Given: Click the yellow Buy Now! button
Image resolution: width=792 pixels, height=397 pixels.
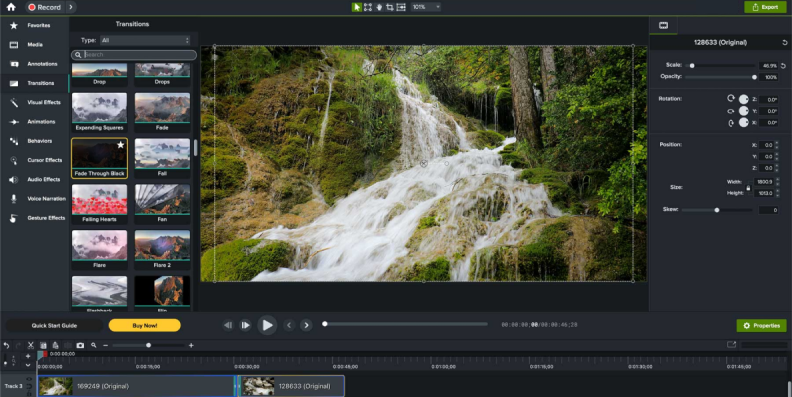Looking at the screenshot, I should 144,326.
